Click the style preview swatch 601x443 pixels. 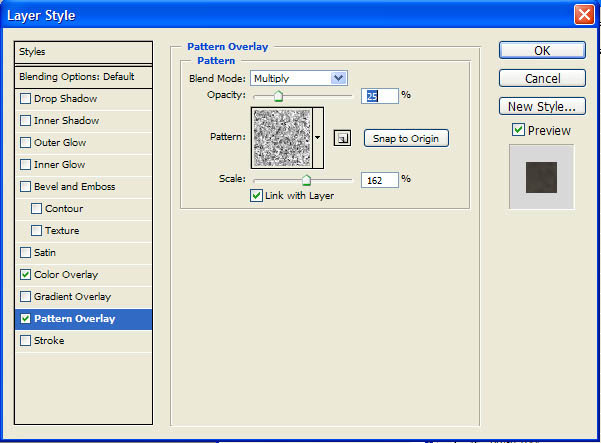(541, 177)
